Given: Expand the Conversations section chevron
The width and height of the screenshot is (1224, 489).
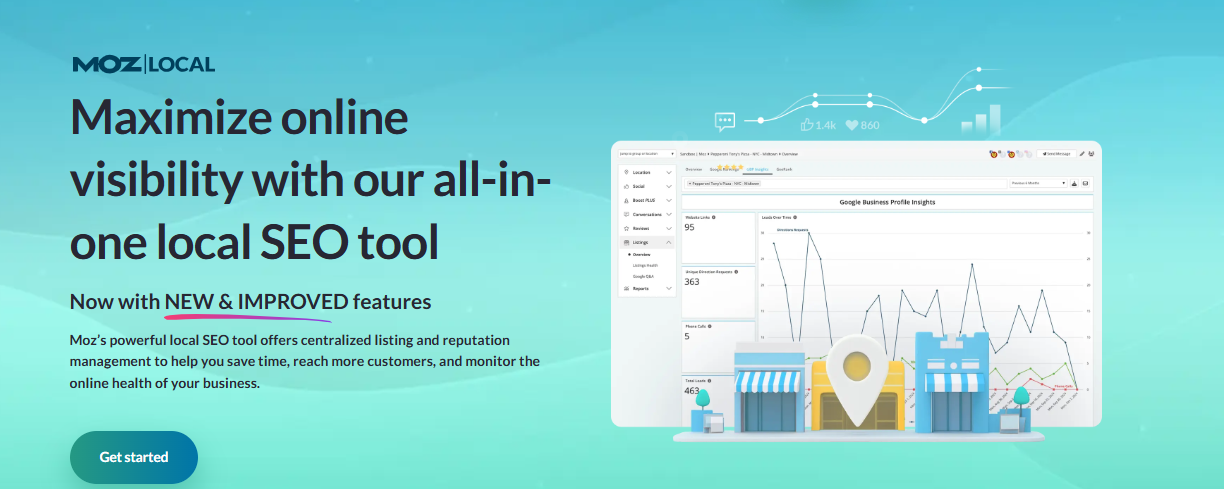Looking at the screenshot, I should 669,214.
